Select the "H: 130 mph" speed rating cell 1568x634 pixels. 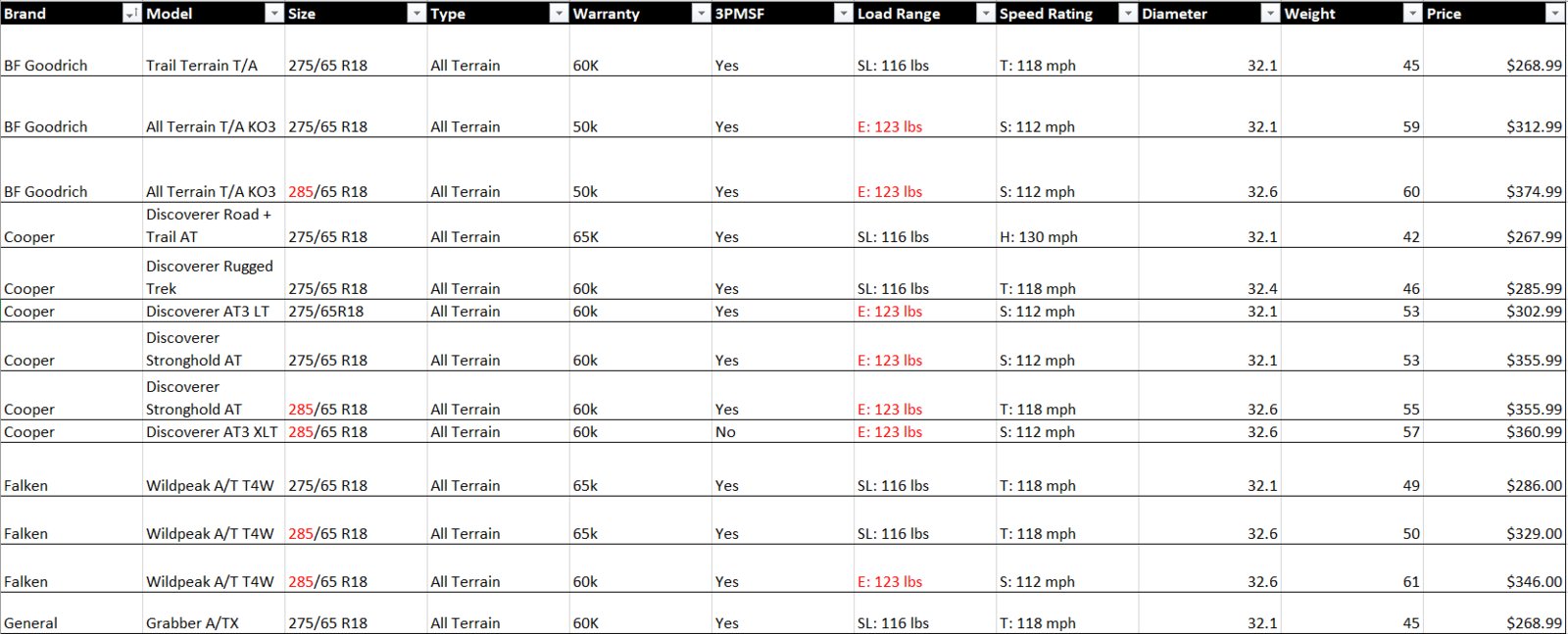(1067, 225)
